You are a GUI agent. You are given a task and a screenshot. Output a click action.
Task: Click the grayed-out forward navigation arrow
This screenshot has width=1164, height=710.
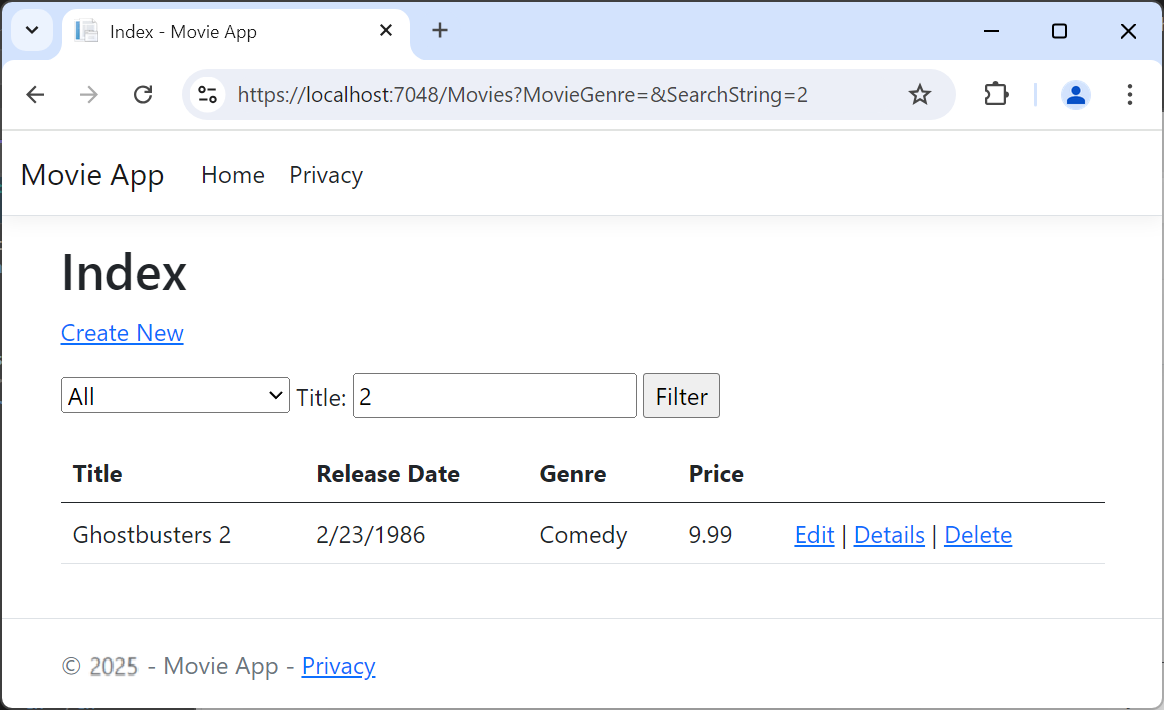pos(89,94)
